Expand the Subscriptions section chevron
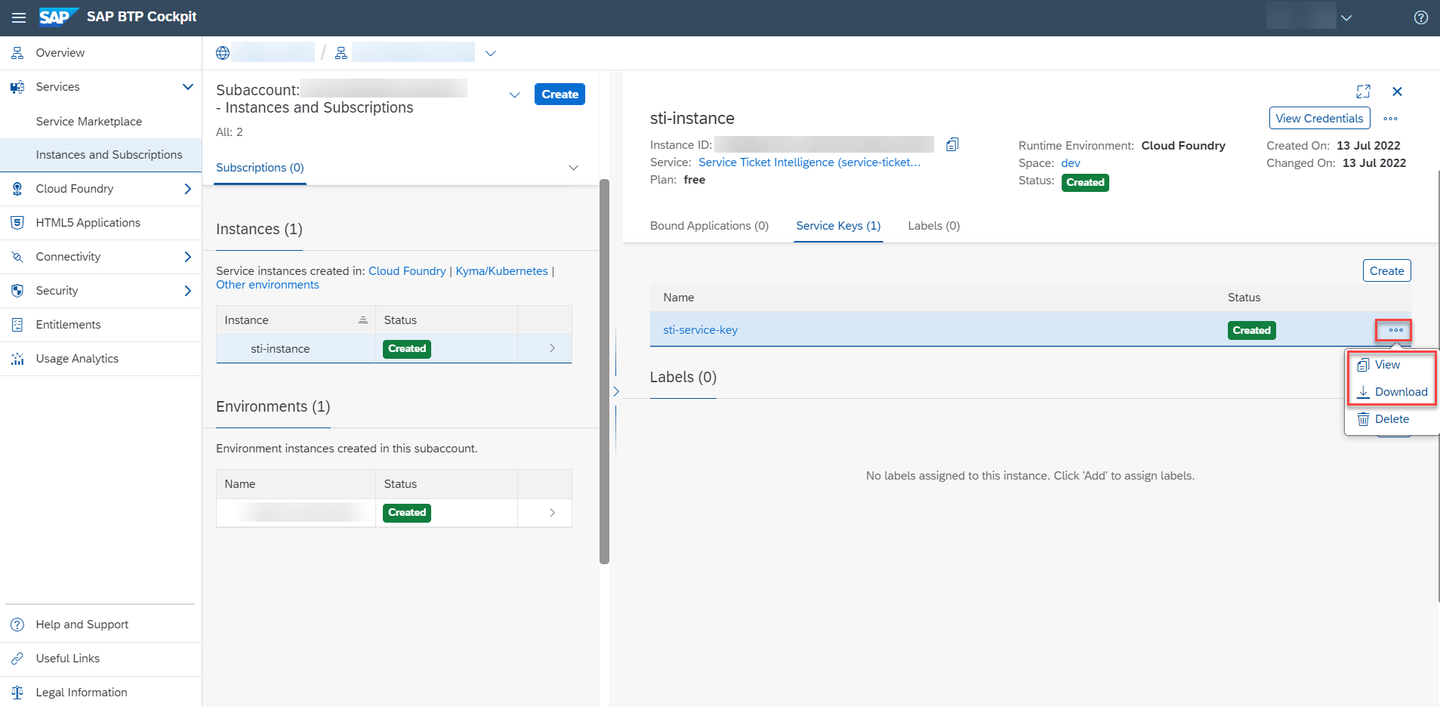1440x707 pixels. (x=573, y=168)
